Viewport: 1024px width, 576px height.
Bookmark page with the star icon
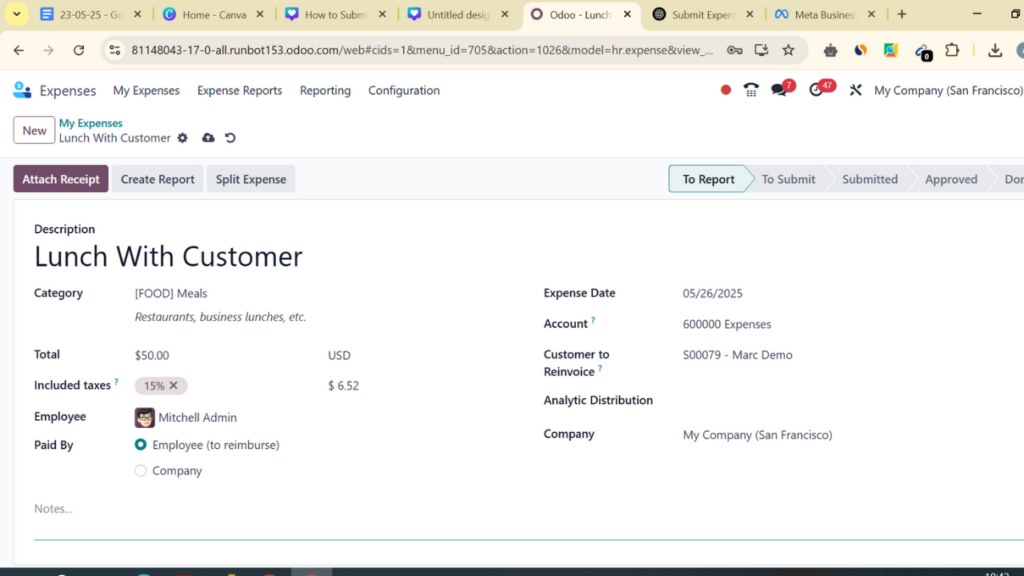click(x=789, y=50)
